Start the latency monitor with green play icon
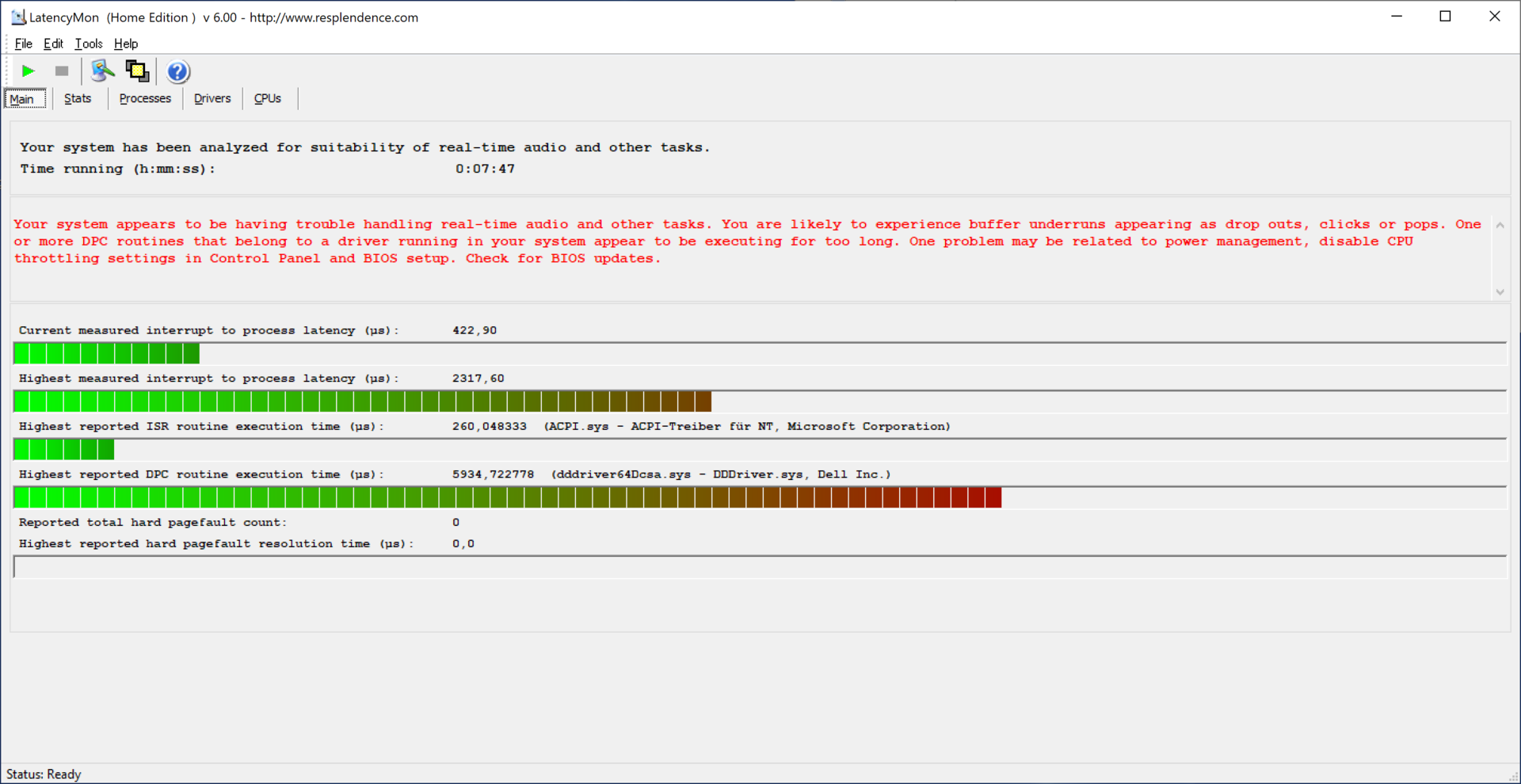The height and width of the screenshot is (784, 1521). tap(29, 71)
